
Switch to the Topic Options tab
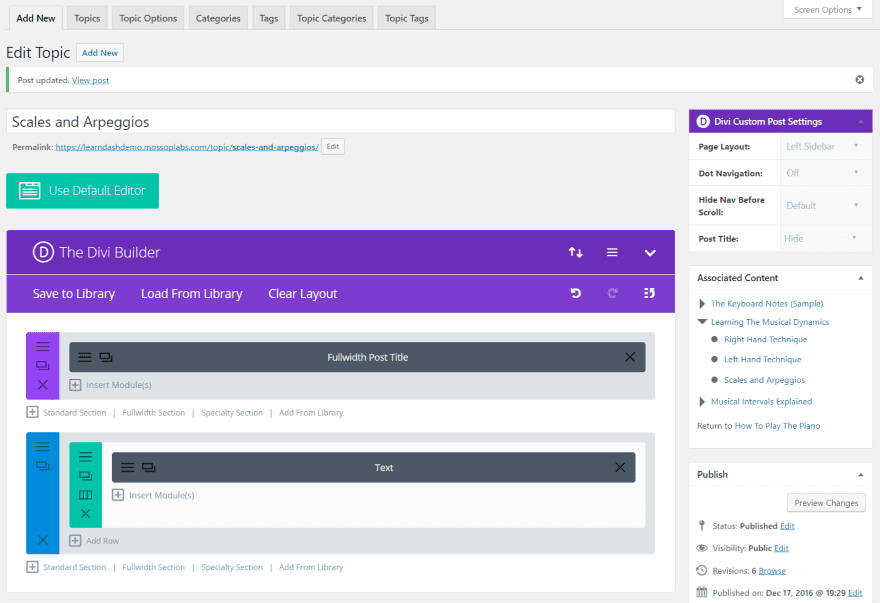coord(147,18)
